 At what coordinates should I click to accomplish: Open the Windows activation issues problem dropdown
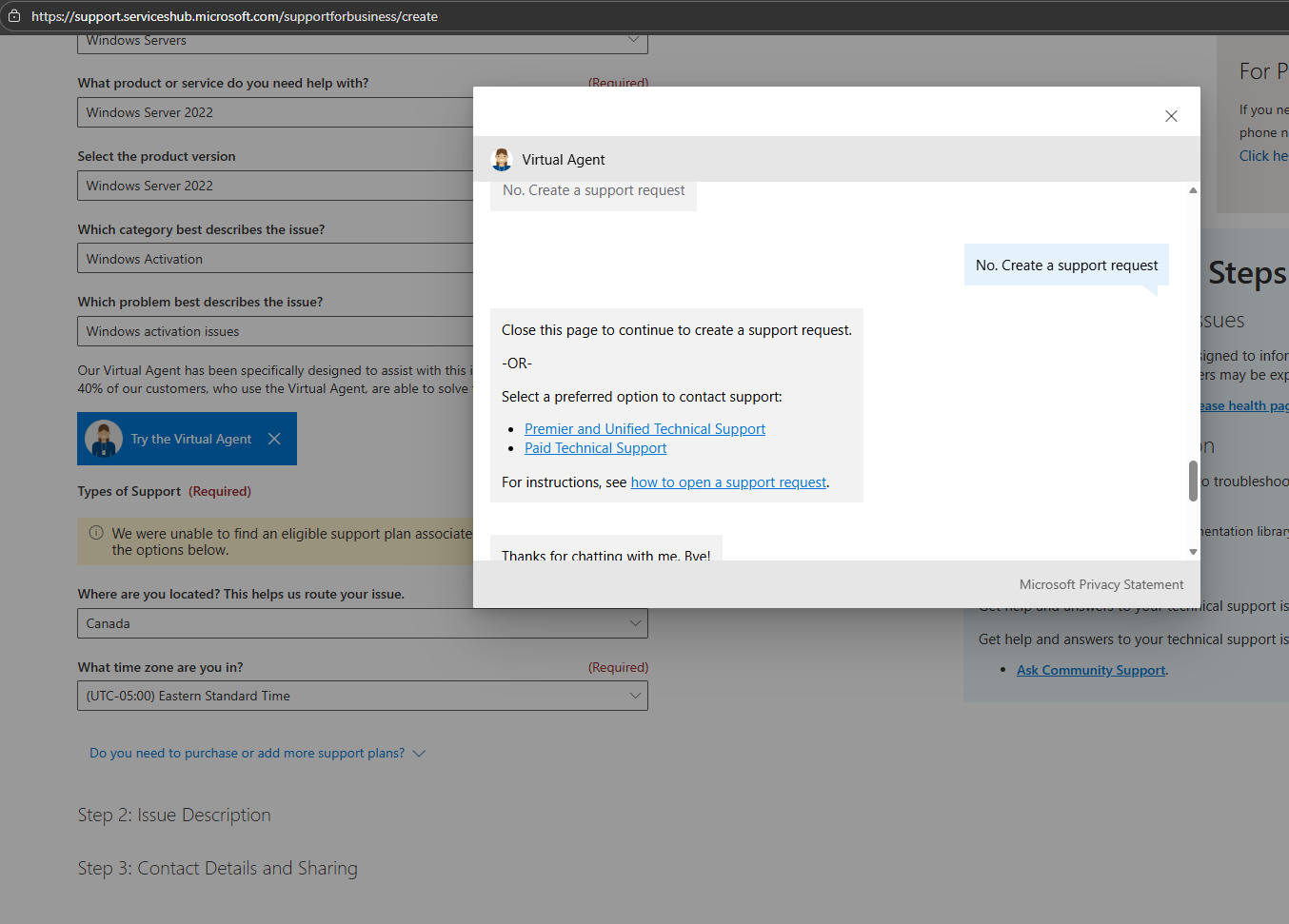click(x=275, y=331)
